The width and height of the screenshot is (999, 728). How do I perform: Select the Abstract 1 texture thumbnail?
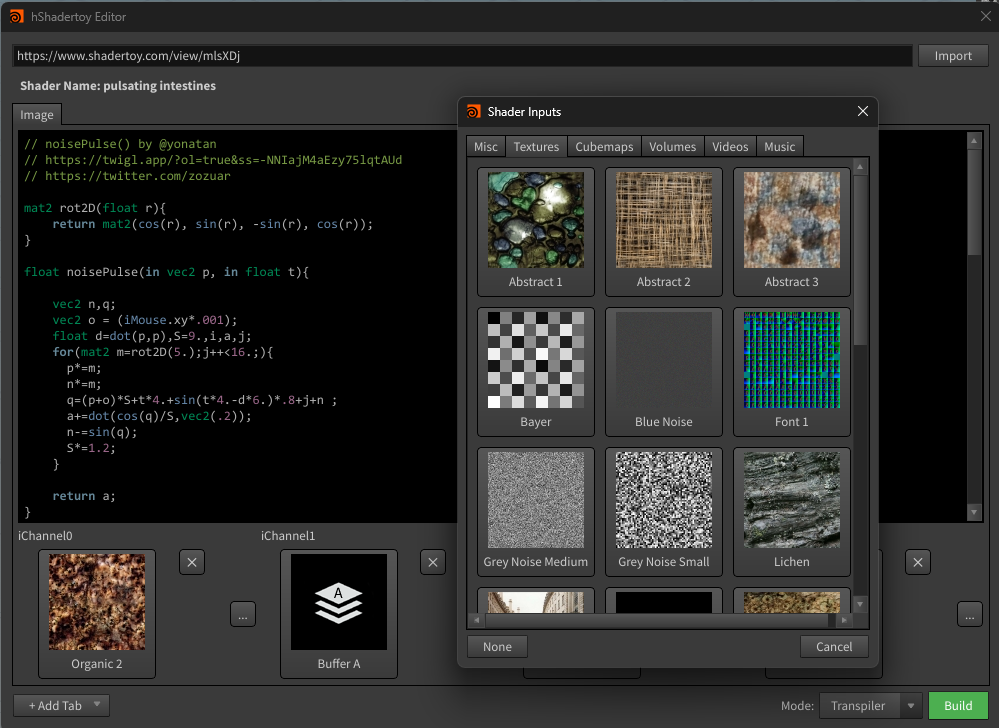point(536,232)
